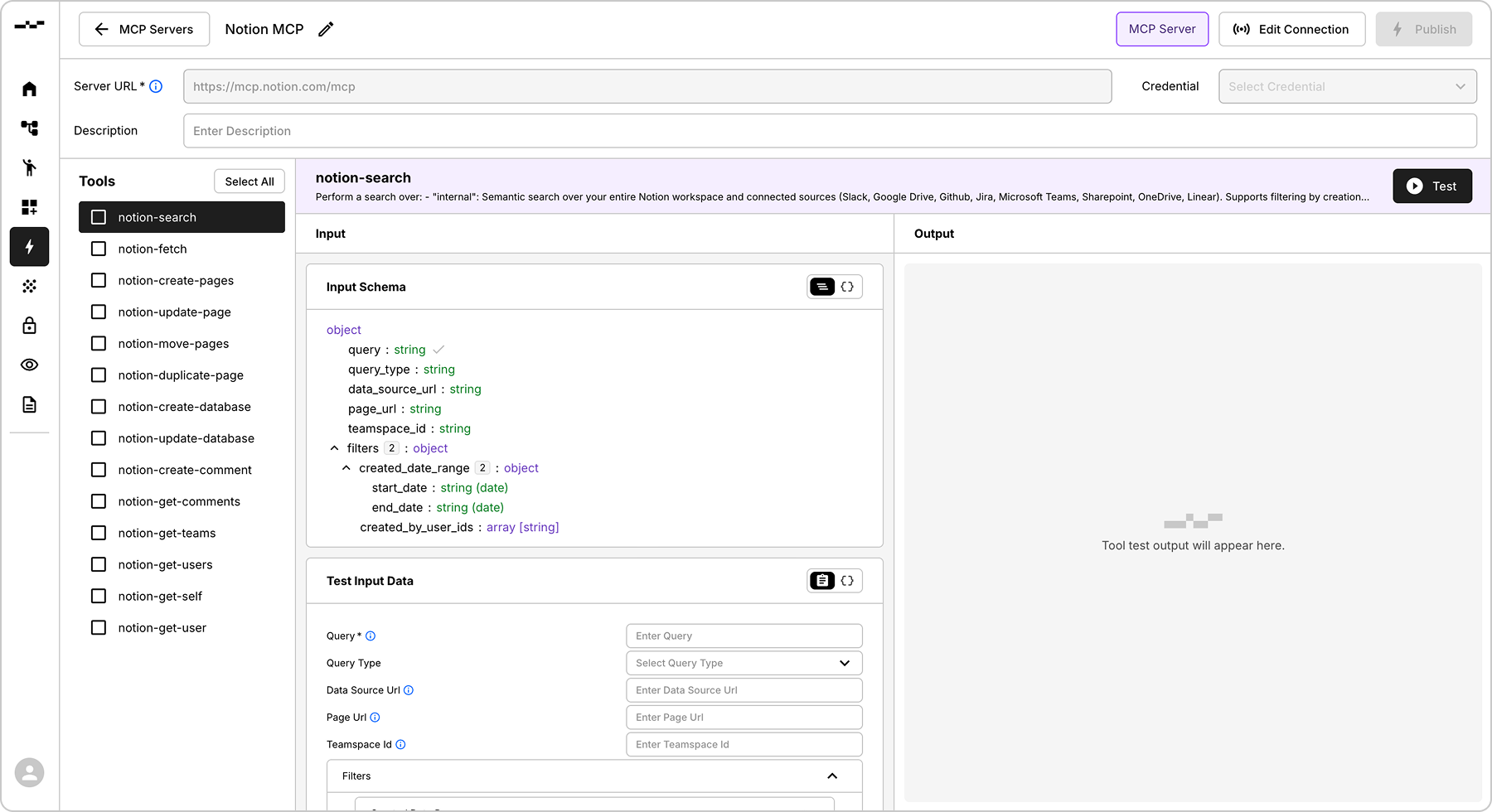Viewport: 1492px width, 812px height.
Task: Select notion-get-comments in tools list
Action: (x=179, y=501)
